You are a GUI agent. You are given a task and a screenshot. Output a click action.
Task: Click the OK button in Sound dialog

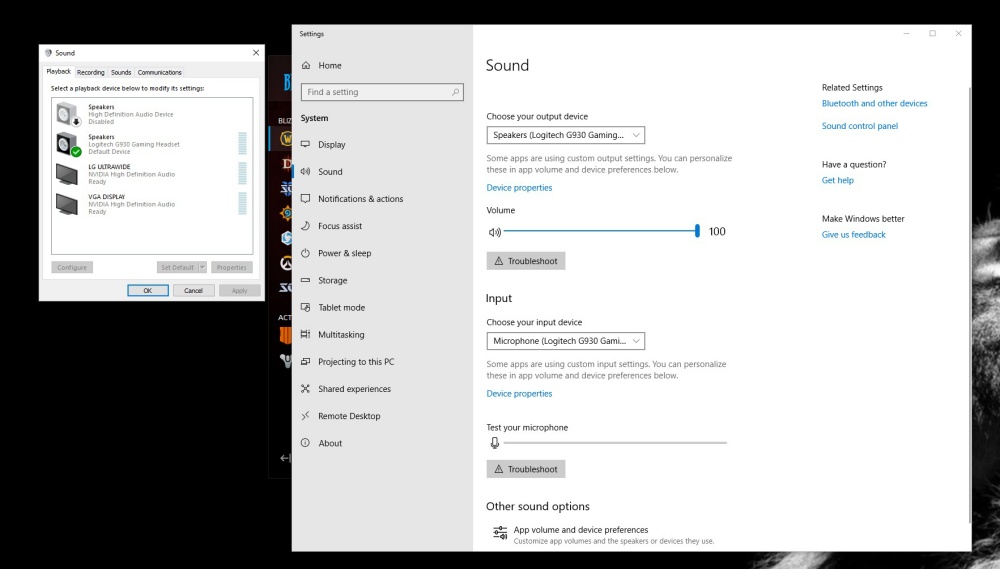click(x=148, y=290)
